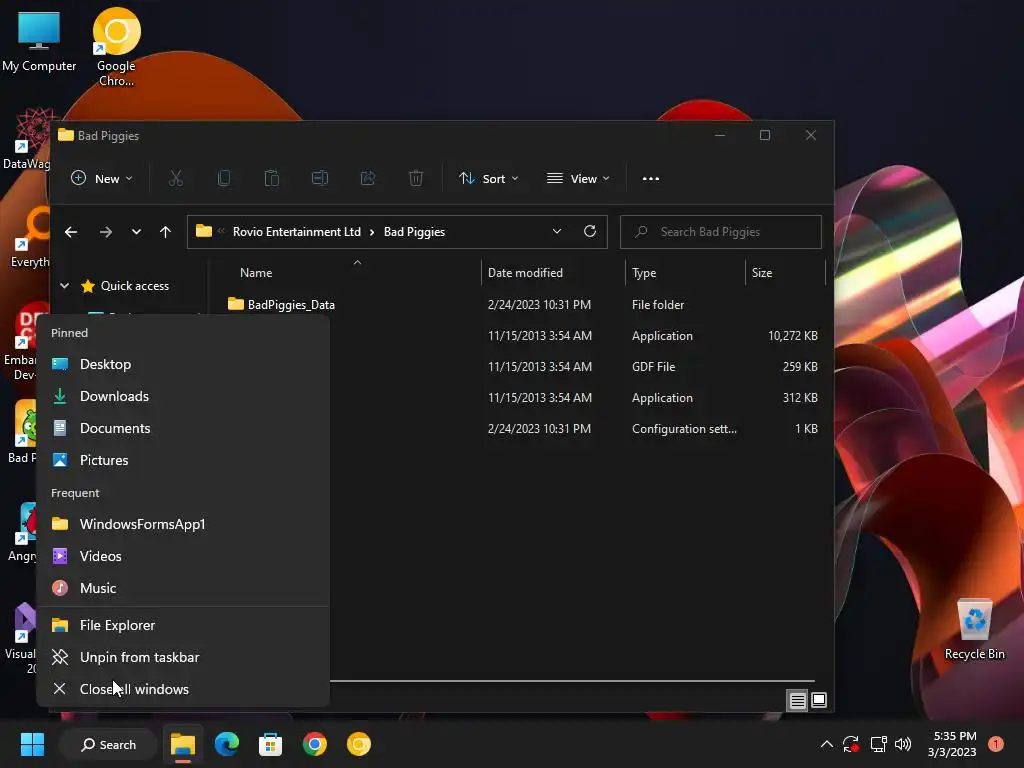1024x768 pixels.
Task: Select Google Chrome Canary desktop shortcut
Action: [x=116, y=47]
